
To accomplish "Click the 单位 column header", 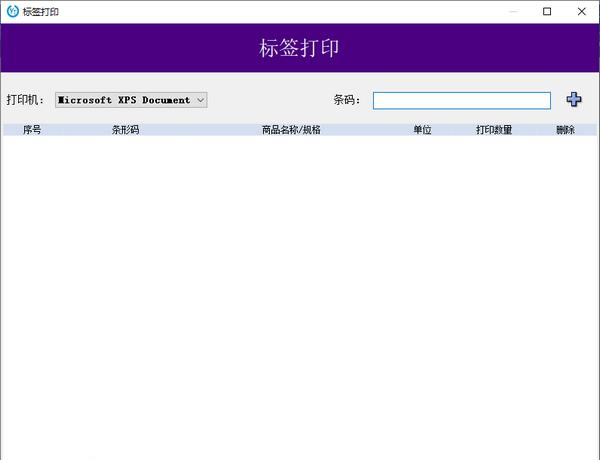I will point(422,130).
